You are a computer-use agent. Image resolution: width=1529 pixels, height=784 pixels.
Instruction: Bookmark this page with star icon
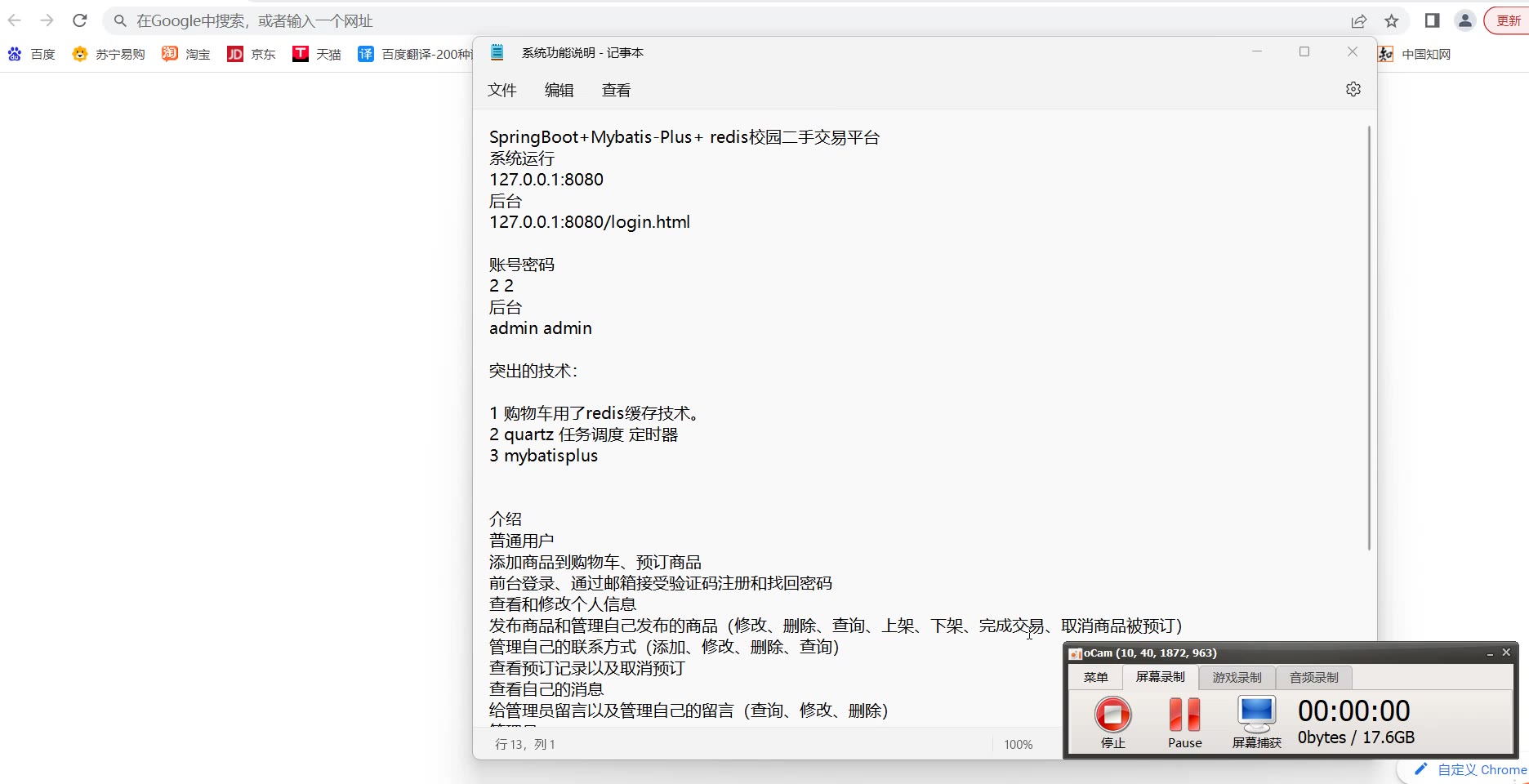click(x=1392, y=21)
